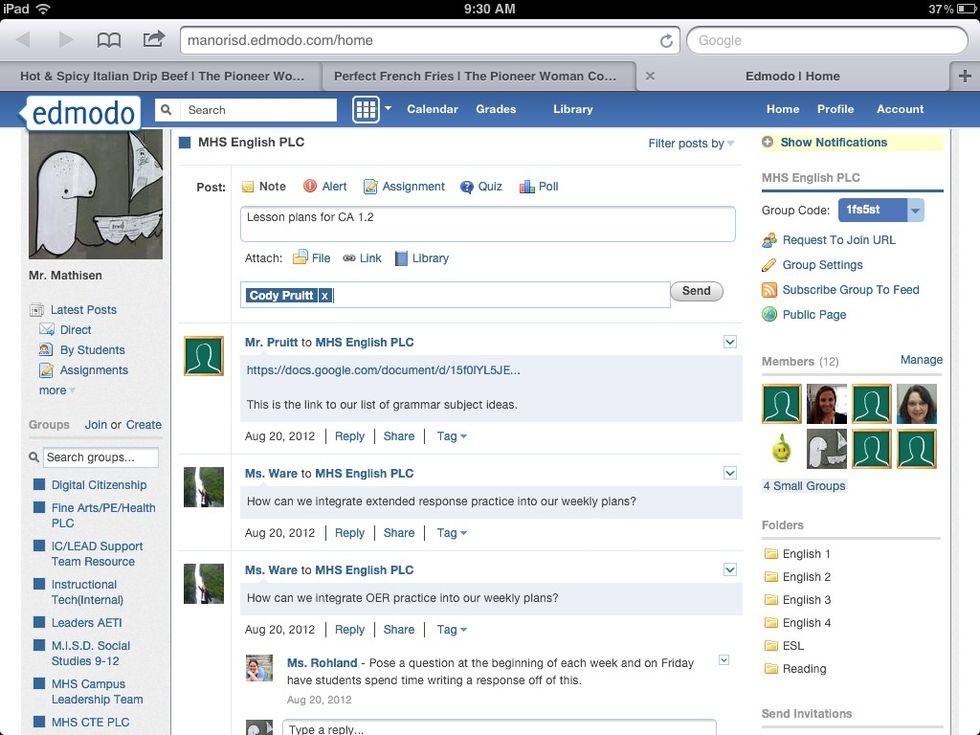
Task: Open the Grades menu item
Action: 496,109
